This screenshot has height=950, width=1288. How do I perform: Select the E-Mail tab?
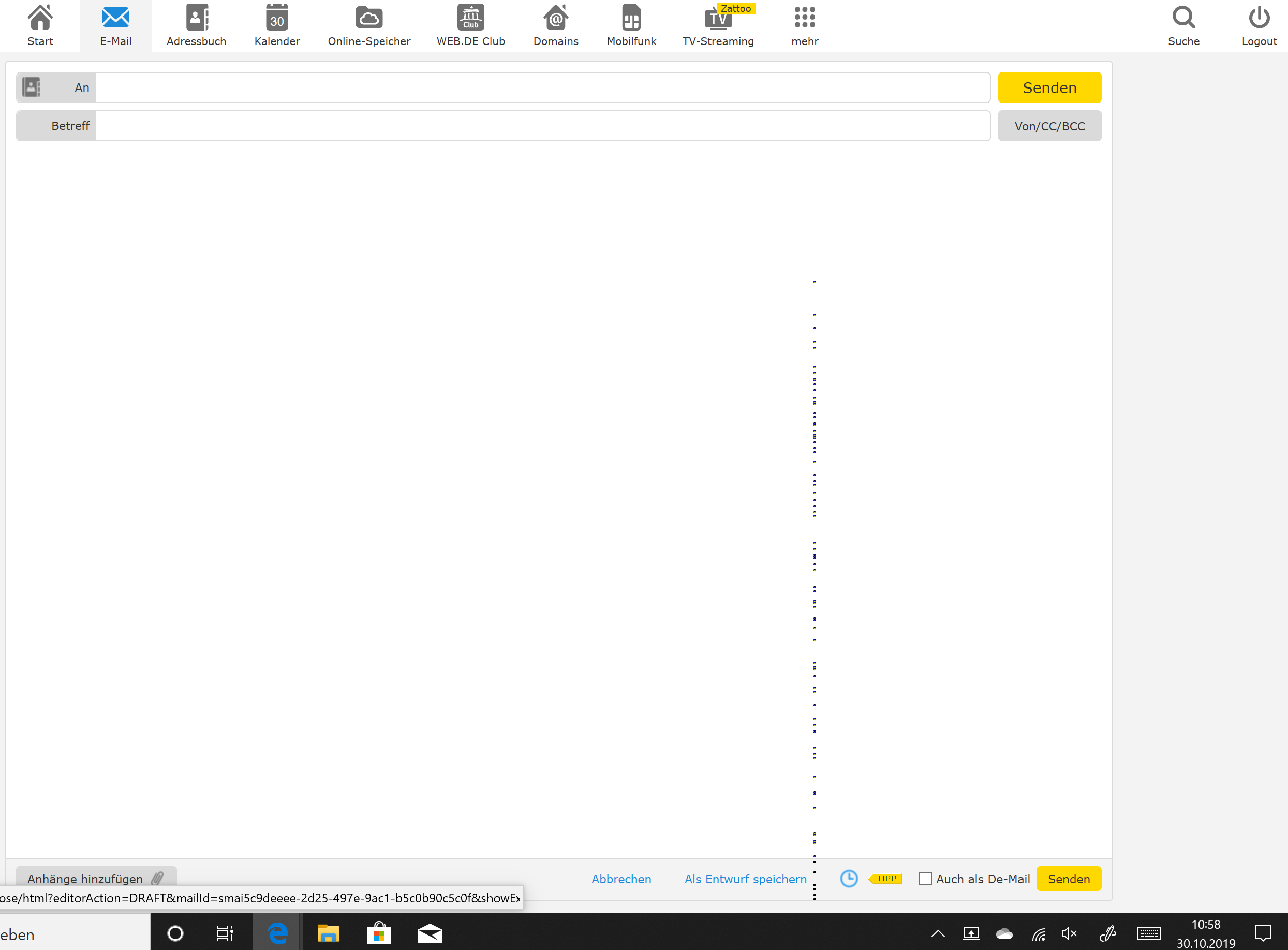[115, 26]
